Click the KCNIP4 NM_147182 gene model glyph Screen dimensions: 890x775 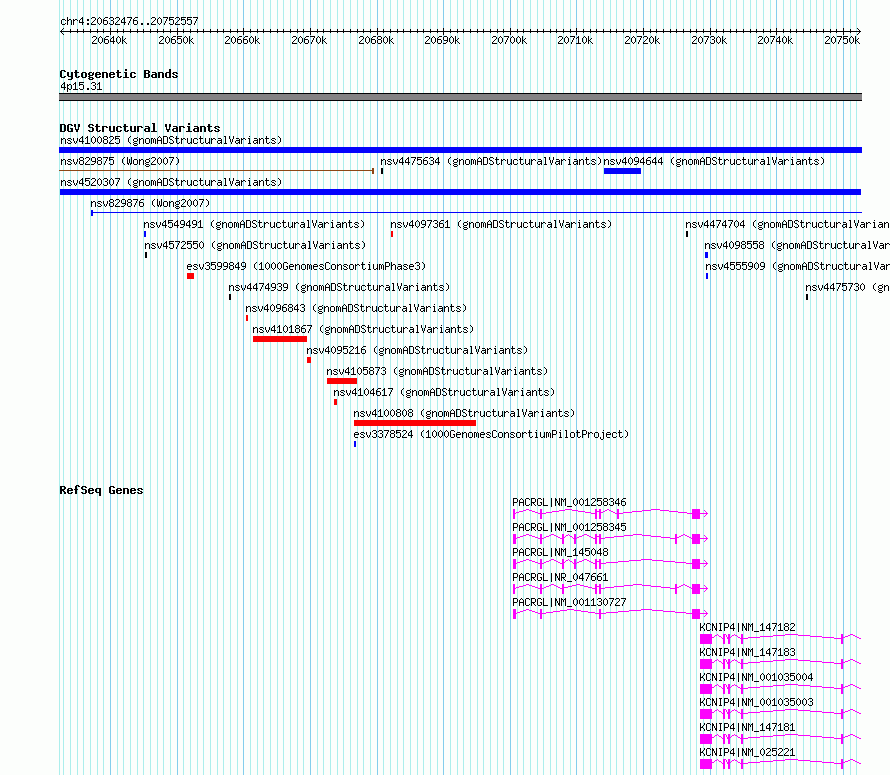point(780,639)
